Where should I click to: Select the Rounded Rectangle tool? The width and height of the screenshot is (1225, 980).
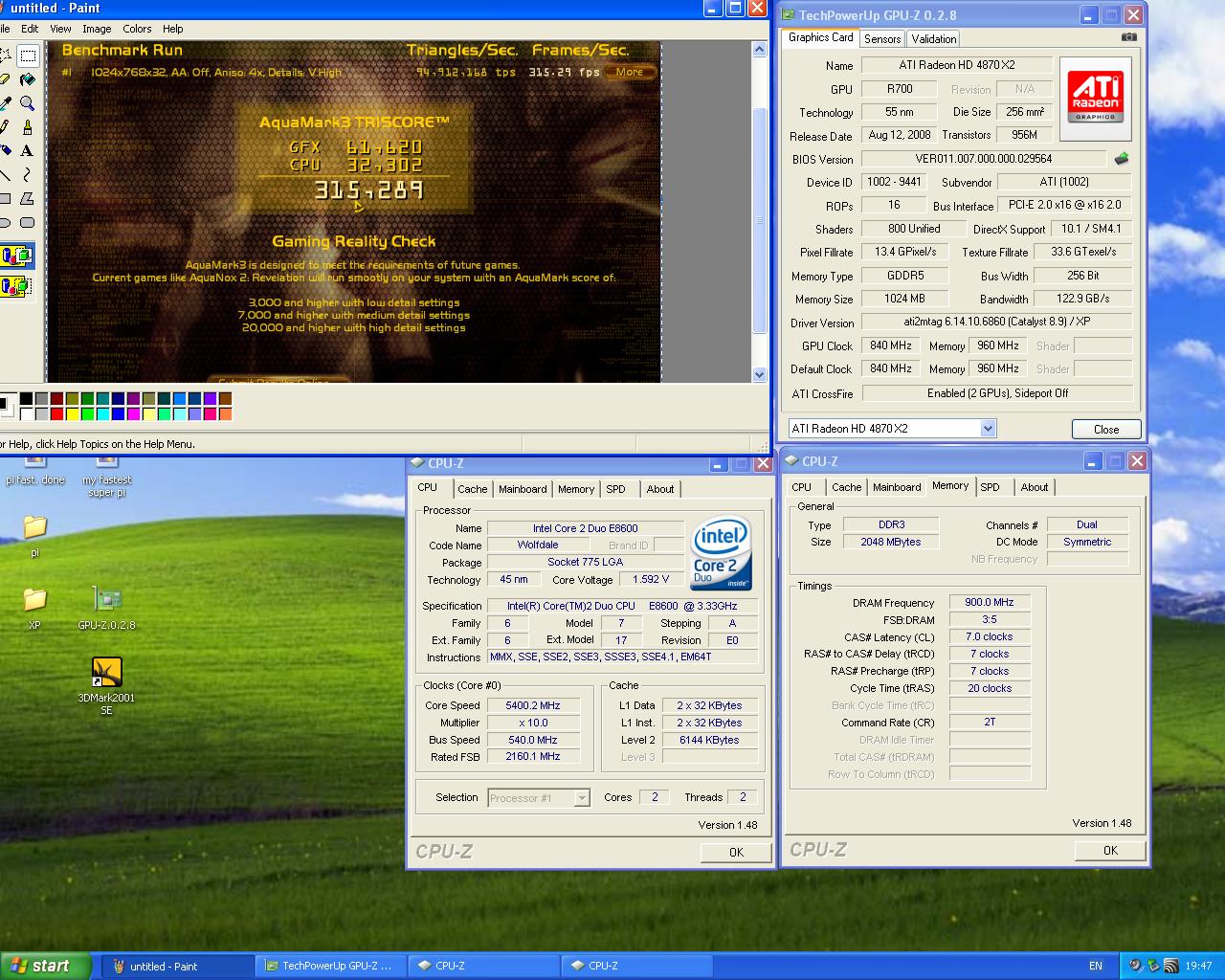point(28,222)
